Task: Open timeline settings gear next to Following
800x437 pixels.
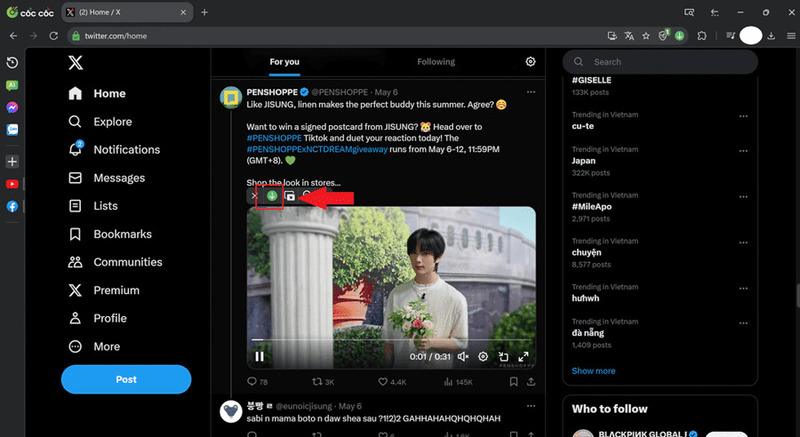Action: pos(531,62)
